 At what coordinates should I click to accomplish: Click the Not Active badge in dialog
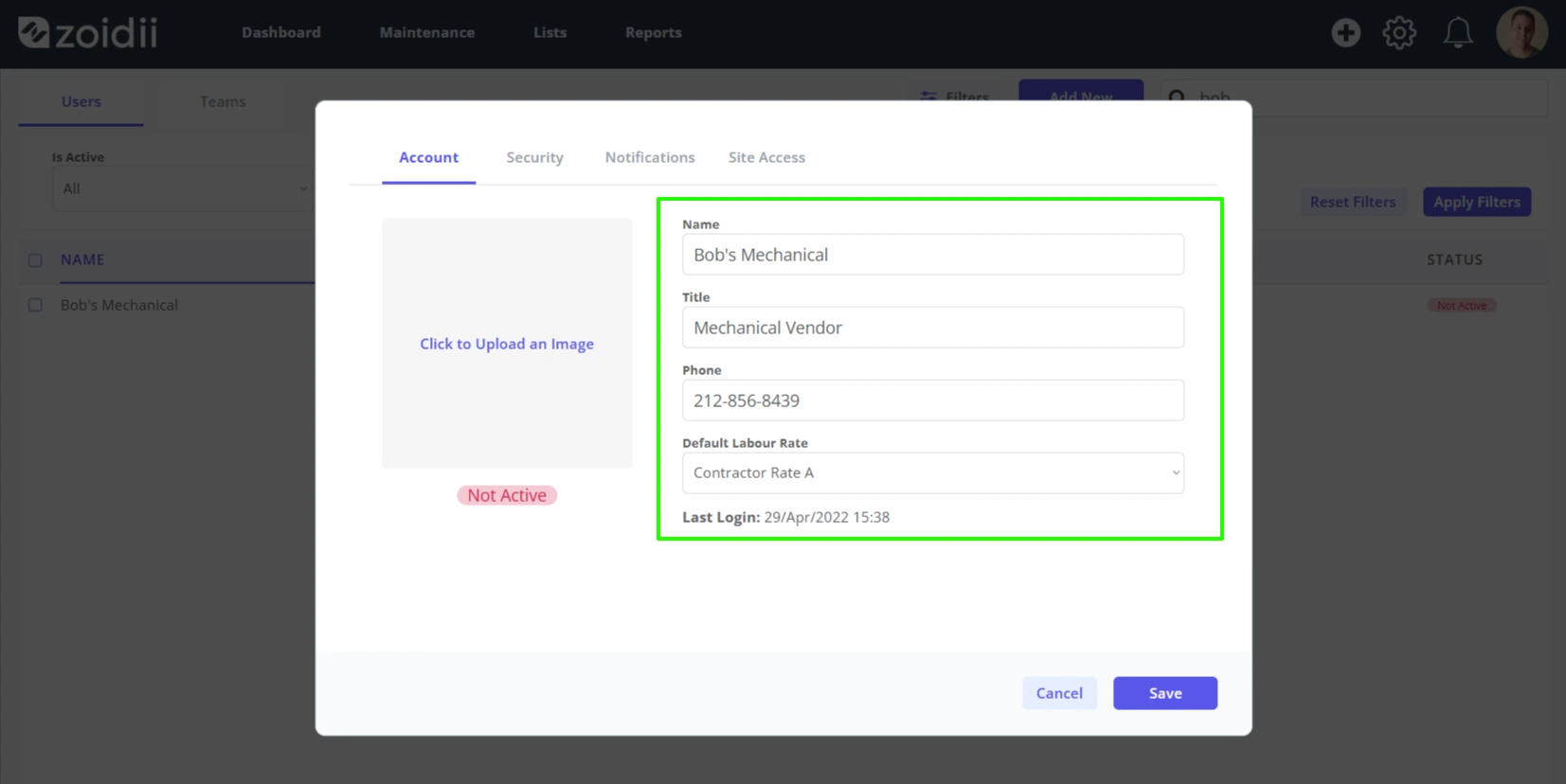coord(507,495)
